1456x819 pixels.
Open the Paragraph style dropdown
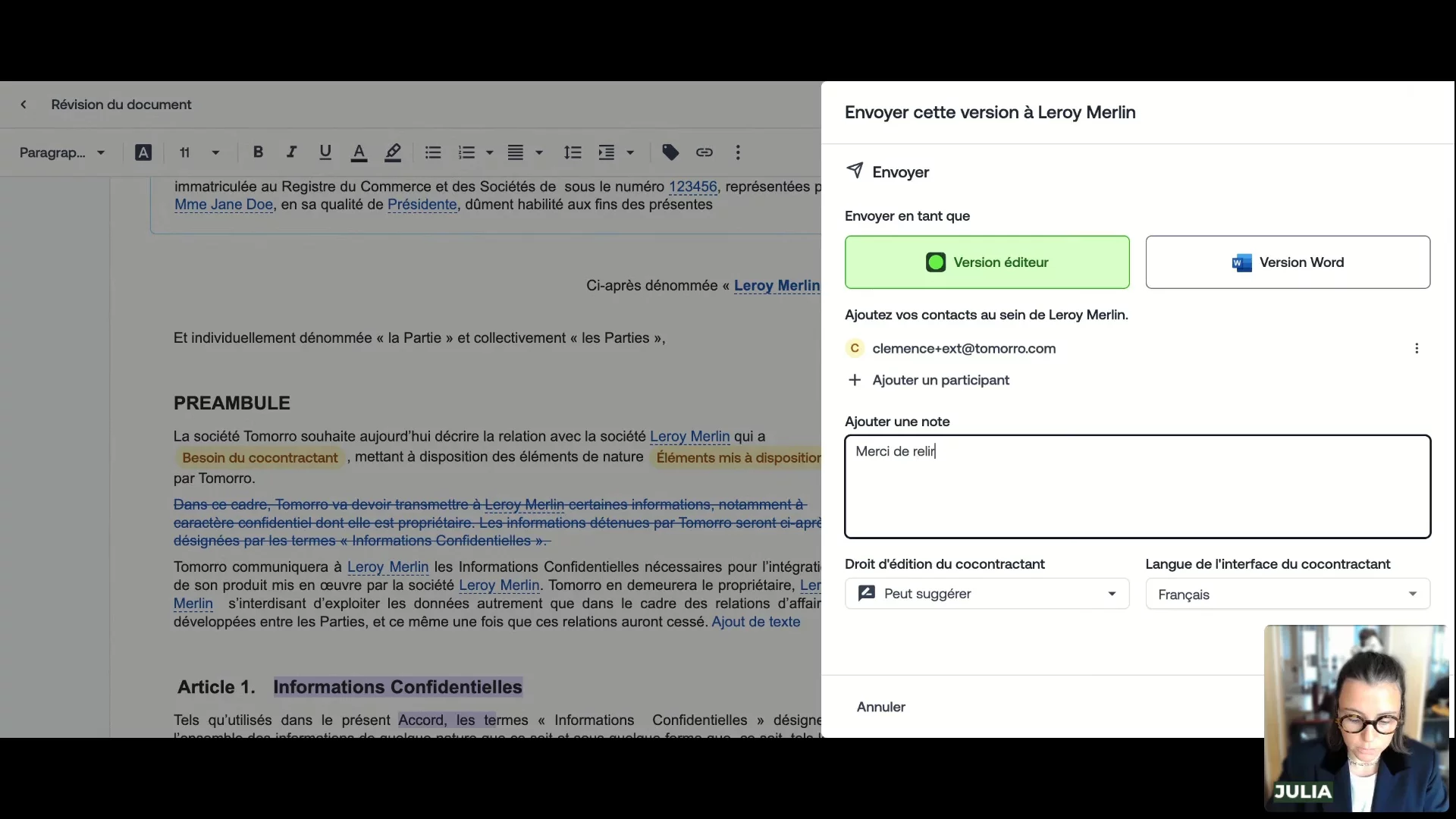coord(62,152)
